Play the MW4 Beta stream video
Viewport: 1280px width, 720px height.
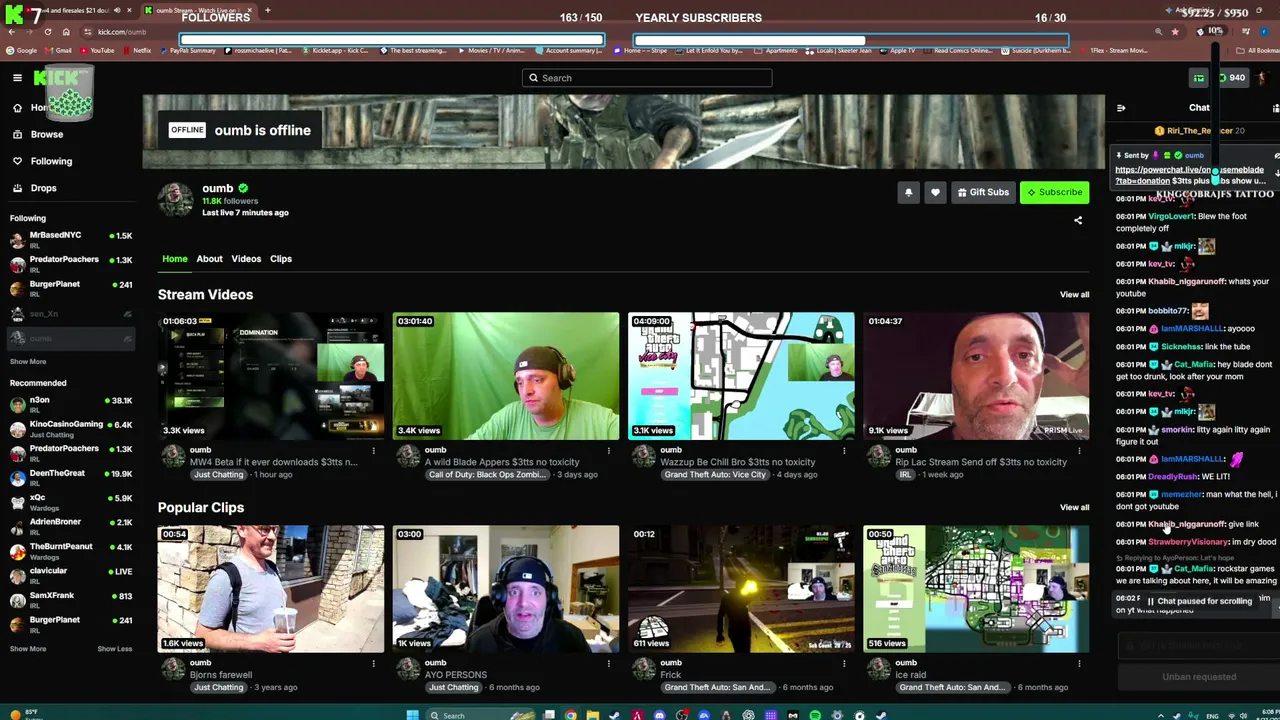coord(271,376)
